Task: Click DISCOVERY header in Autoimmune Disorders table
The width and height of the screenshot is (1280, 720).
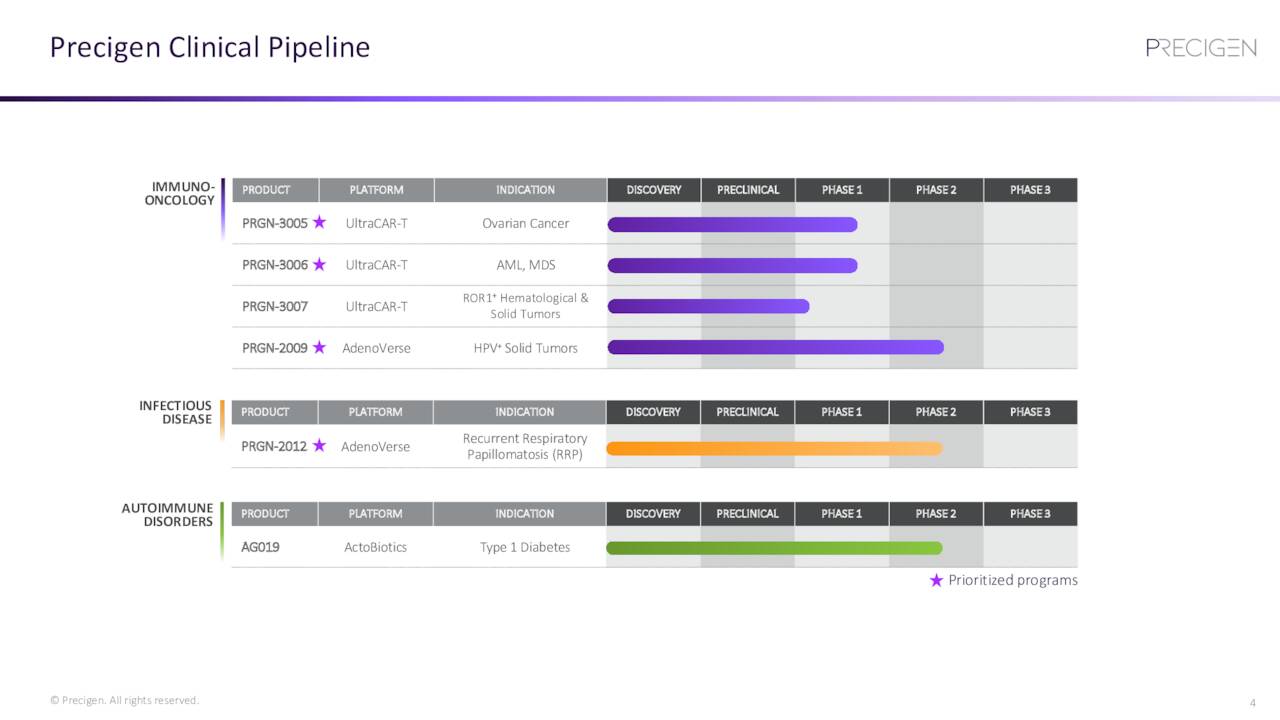Action: pyautogui.click(x=653, y=514)
